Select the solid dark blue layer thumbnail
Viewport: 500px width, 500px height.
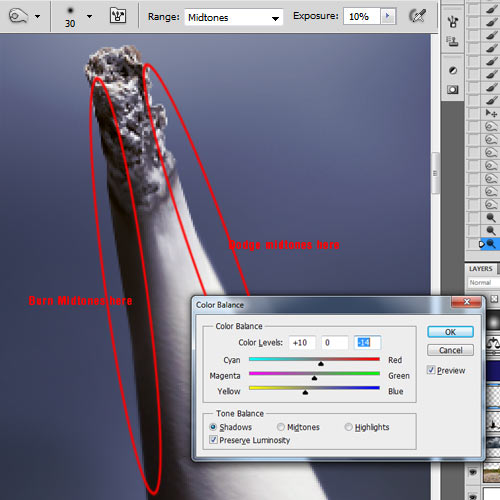point(493,370)
